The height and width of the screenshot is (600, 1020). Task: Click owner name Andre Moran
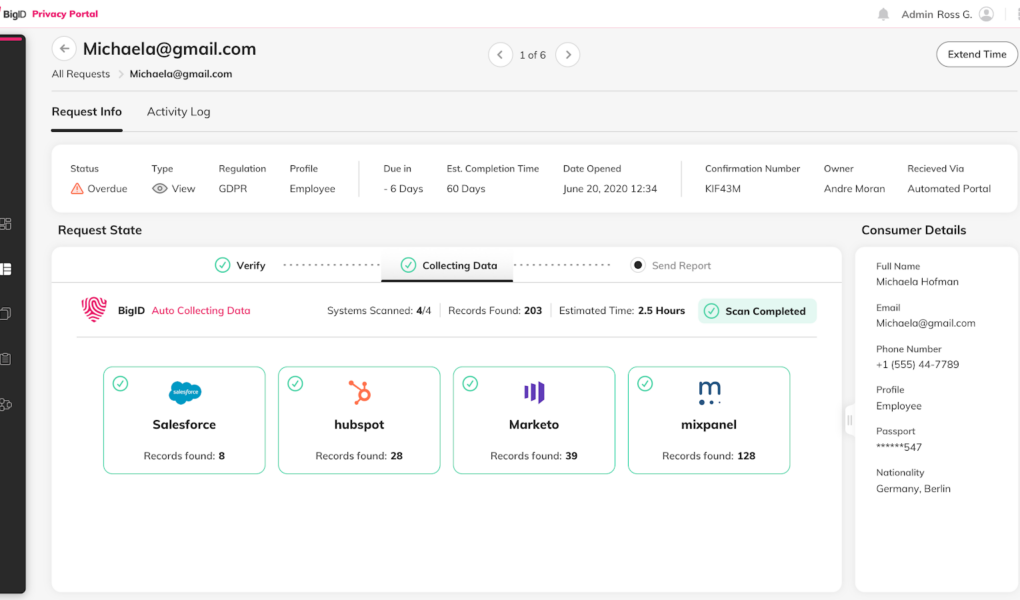(x=854, y=189)
